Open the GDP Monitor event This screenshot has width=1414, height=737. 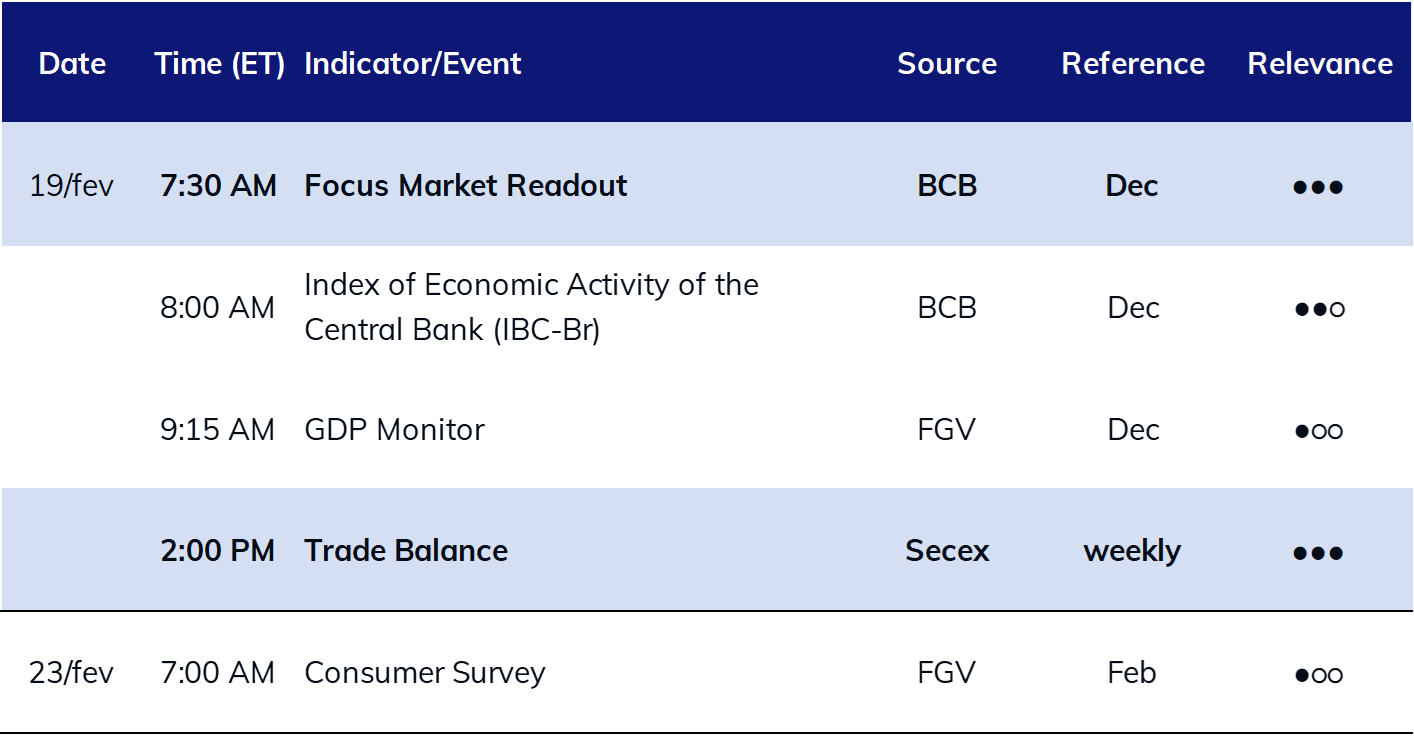click(394, 430)
